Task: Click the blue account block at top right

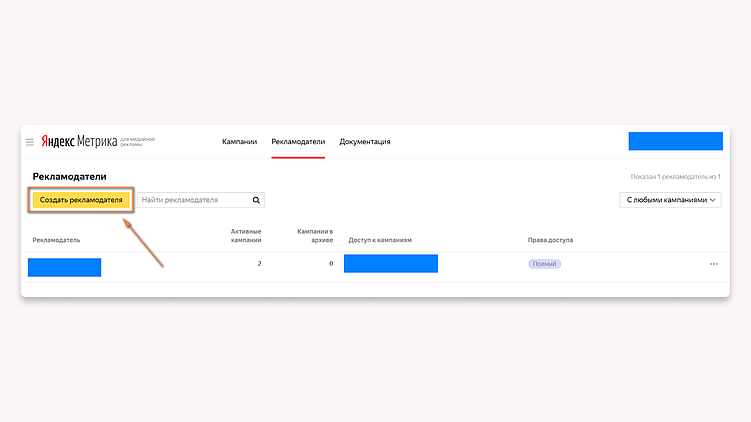Action: pos(675,141)
